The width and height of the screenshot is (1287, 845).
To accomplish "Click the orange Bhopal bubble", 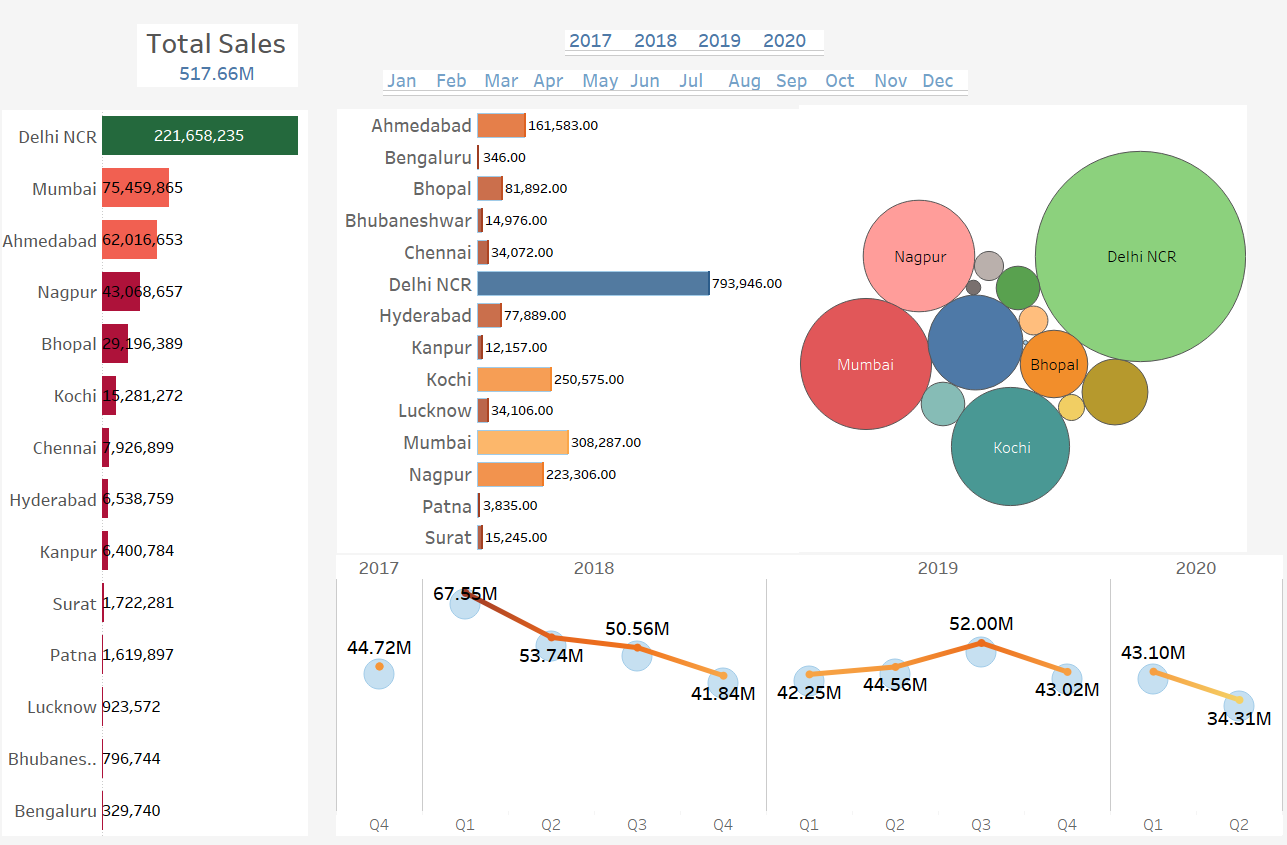I will [1054, 365].
